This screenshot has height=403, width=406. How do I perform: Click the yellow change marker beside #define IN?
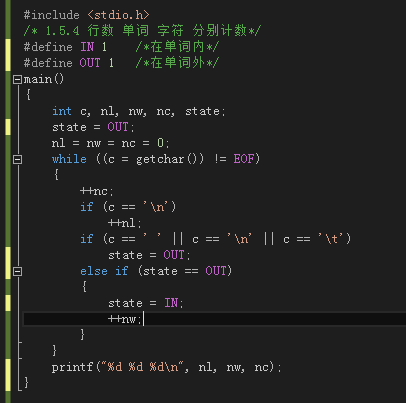coord(8,55)
